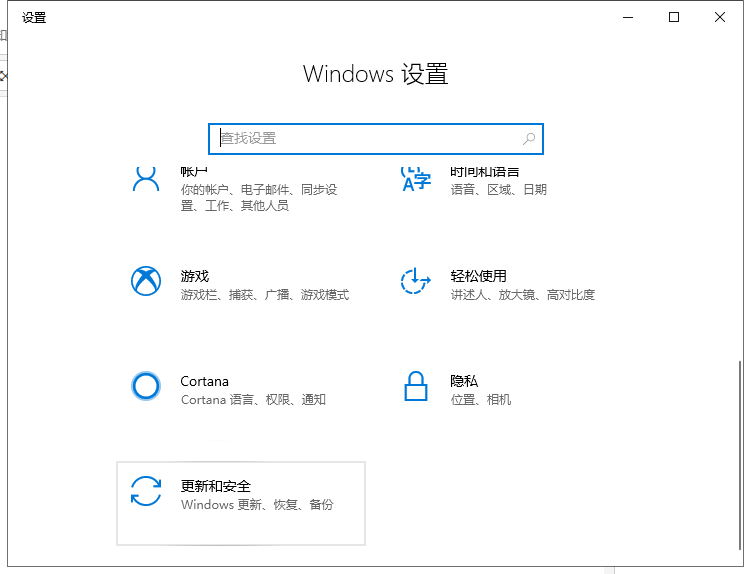Open the 隐私 settings title
Image resolution: width=751 pixels, height=574 pixels.
[x=464, y=381]
